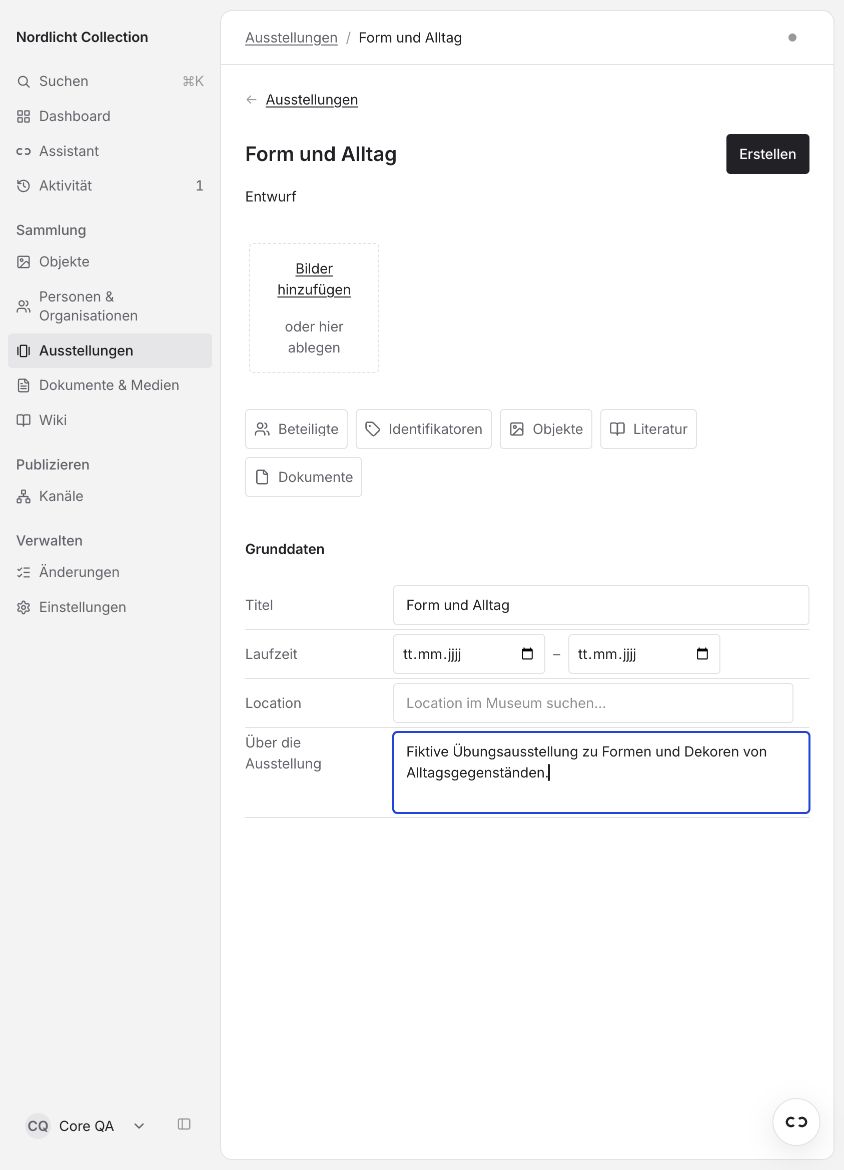Image resolution: width=844 pixels, height=1170 pixels.
Task: Click the Über die Ausstellung text area
Action: point(601,772)
